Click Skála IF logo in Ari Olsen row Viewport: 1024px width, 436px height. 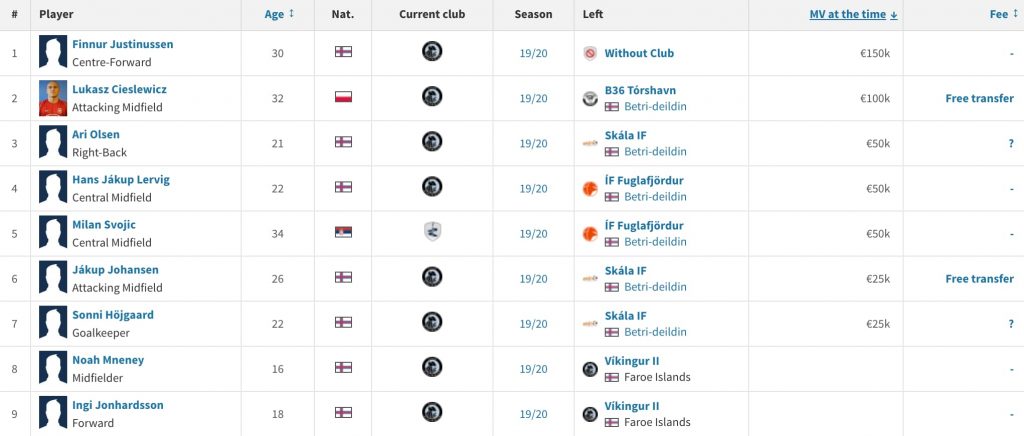tap(590, 144)
